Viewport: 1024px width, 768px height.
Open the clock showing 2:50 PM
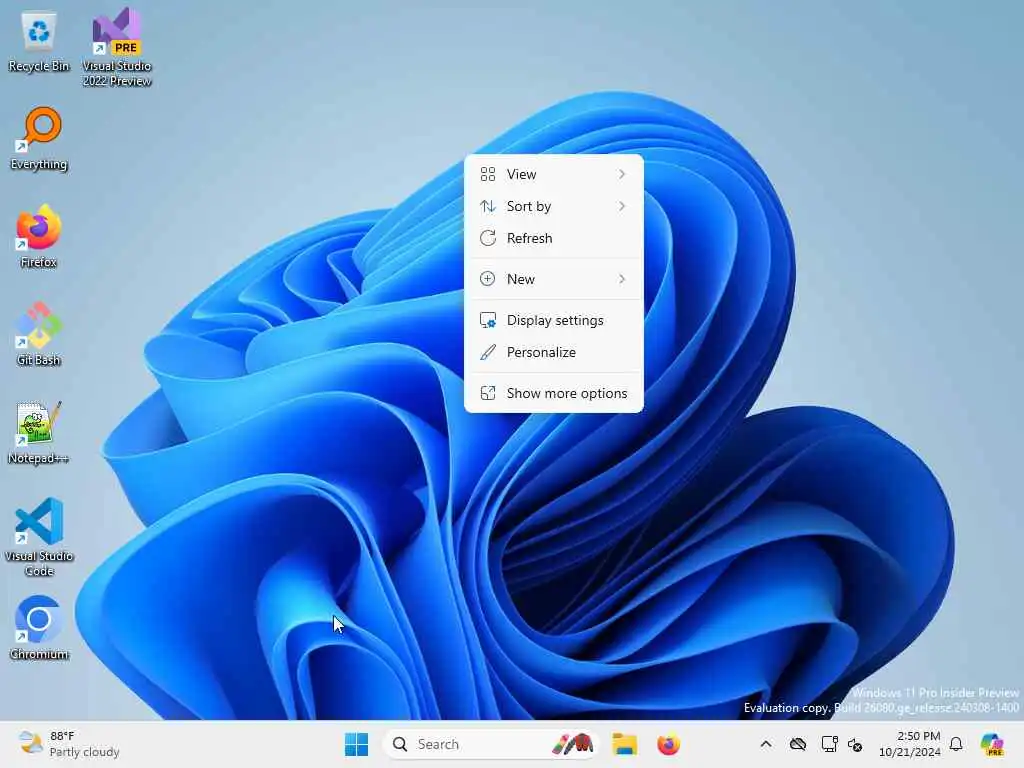pyautogui.click(x=918, y=736)
